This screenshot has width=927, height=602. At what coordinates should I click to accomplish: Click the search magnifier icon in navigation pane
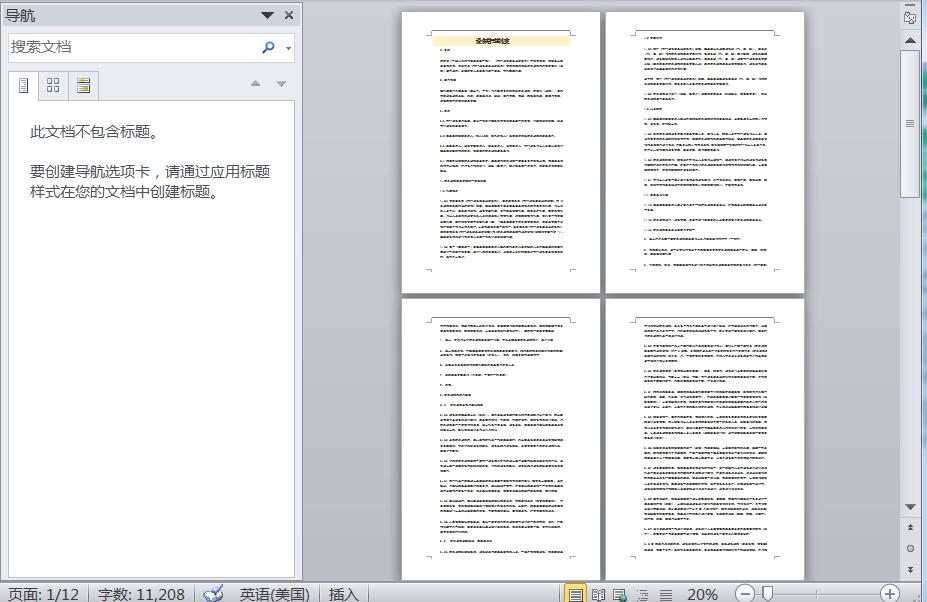tap(268, 47)
